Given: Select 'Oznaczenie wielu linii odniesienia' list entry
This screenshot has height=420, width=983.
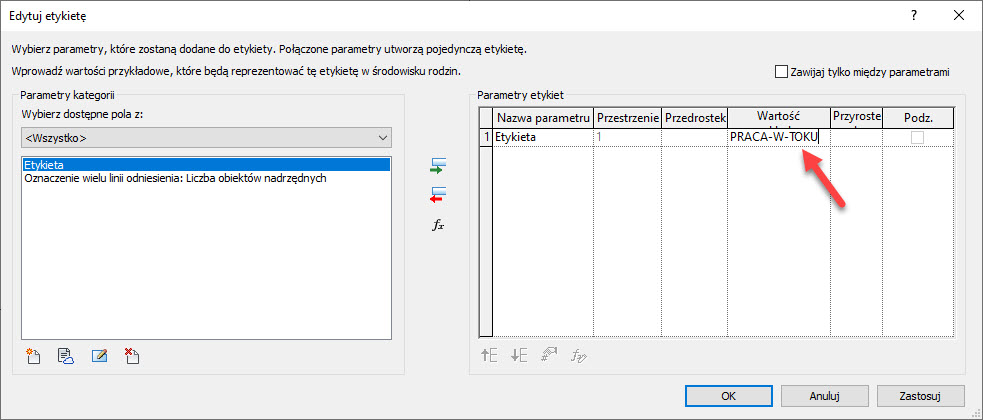Looking at the screenshot, I should tap(174, 179).
